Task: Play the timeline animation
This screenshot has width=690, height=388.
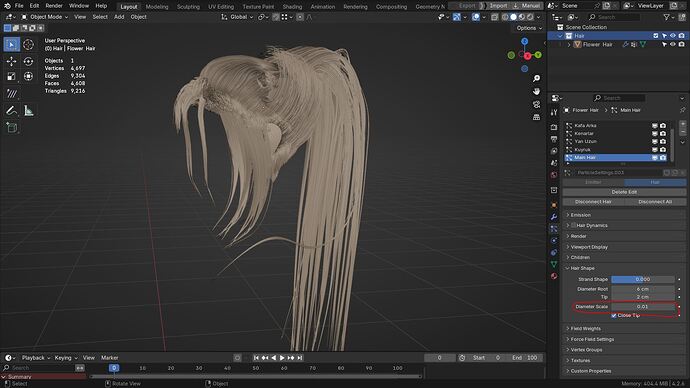Action: (x=282, y=358)
